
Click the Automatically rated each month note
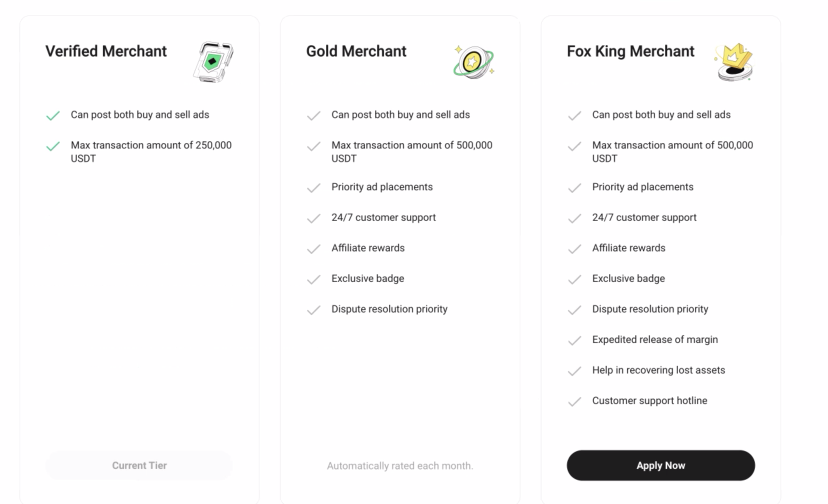(400, 466)
